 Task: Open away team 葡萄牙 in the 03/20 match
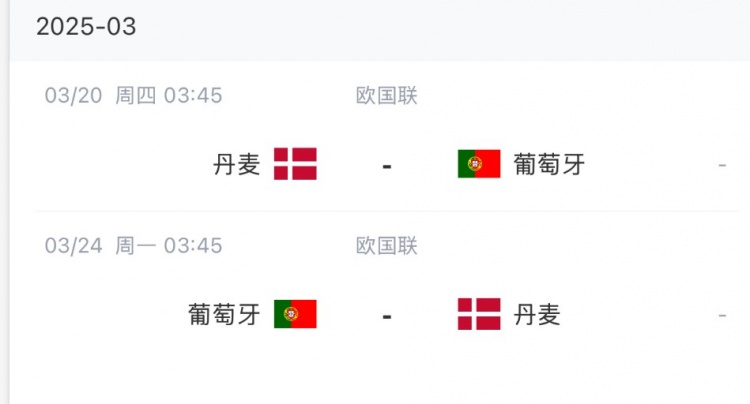549,164
